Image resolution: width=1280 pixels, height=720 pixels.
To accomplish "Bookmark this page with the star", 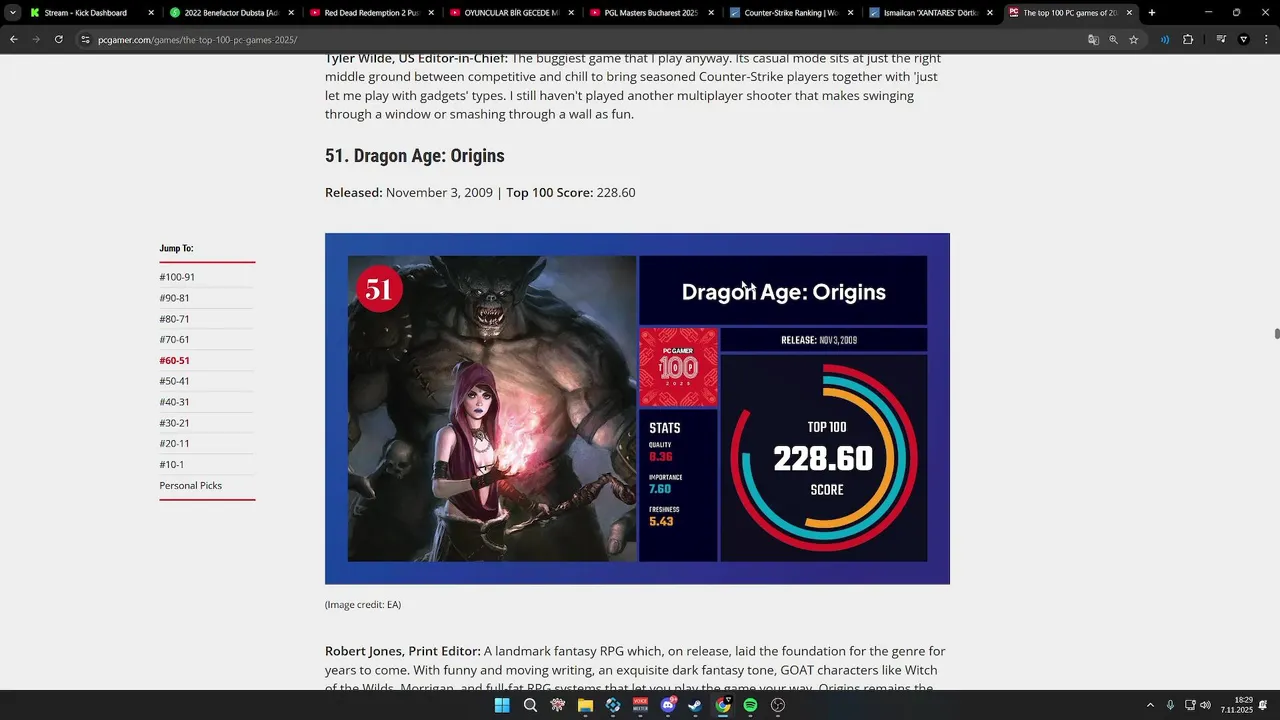I will click(1134, 39).
